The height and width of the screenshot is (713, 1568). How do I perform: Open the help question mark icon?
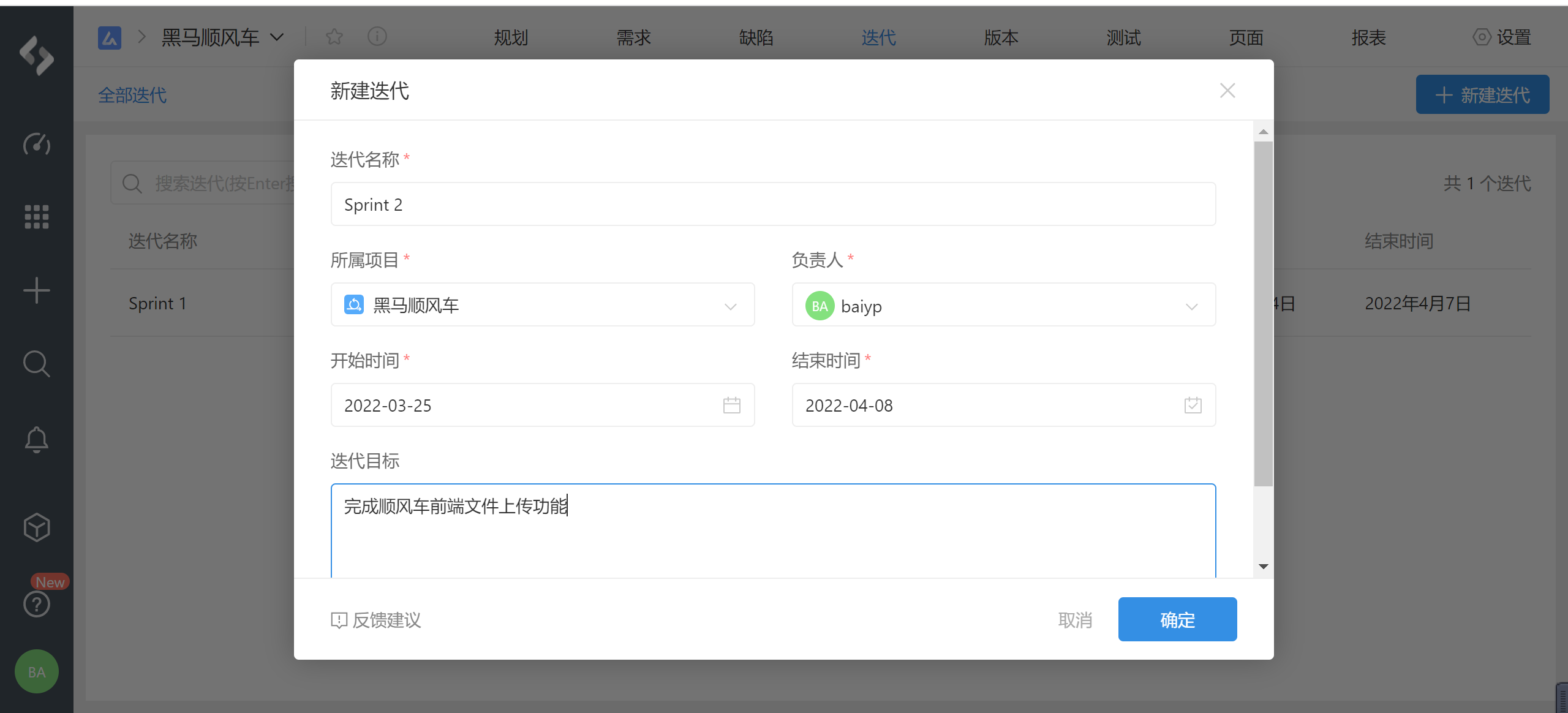tap(36, 605)
